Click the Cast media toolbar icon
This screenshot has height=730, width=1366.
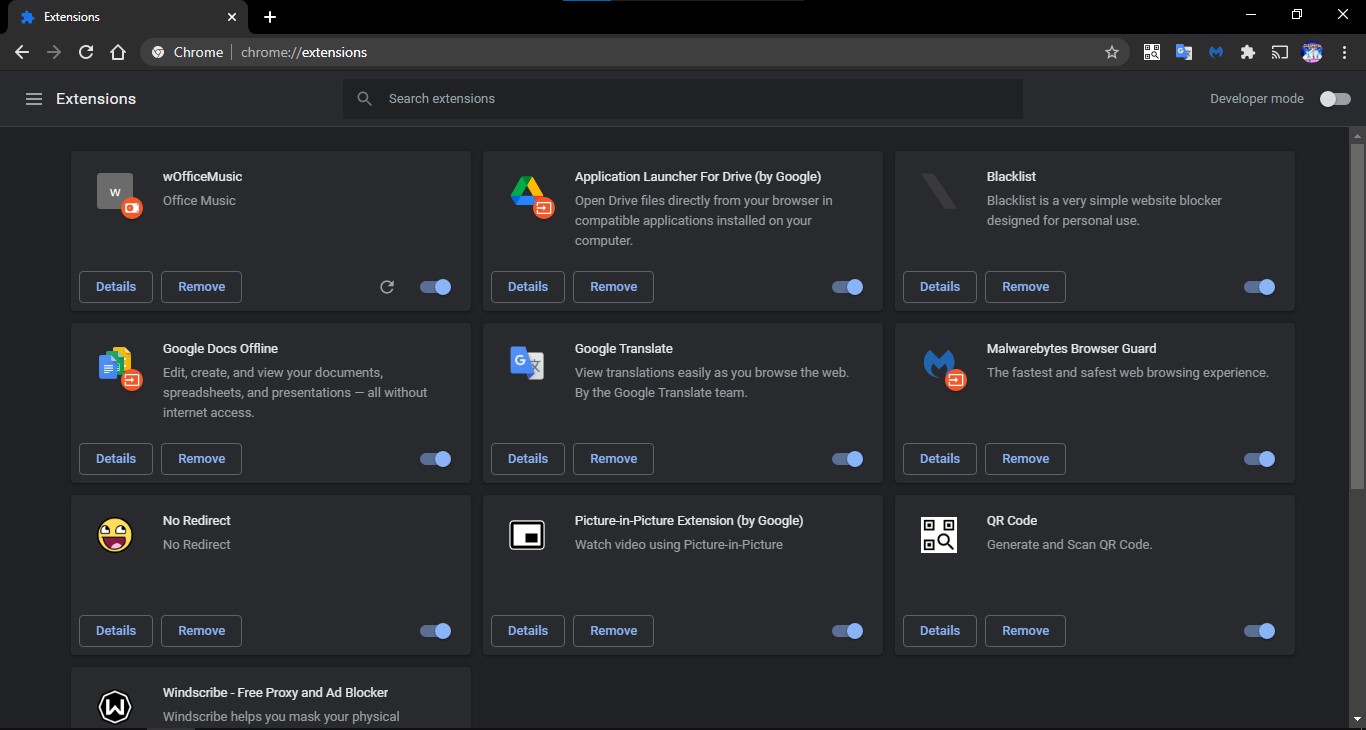(x=1280, y=52)
